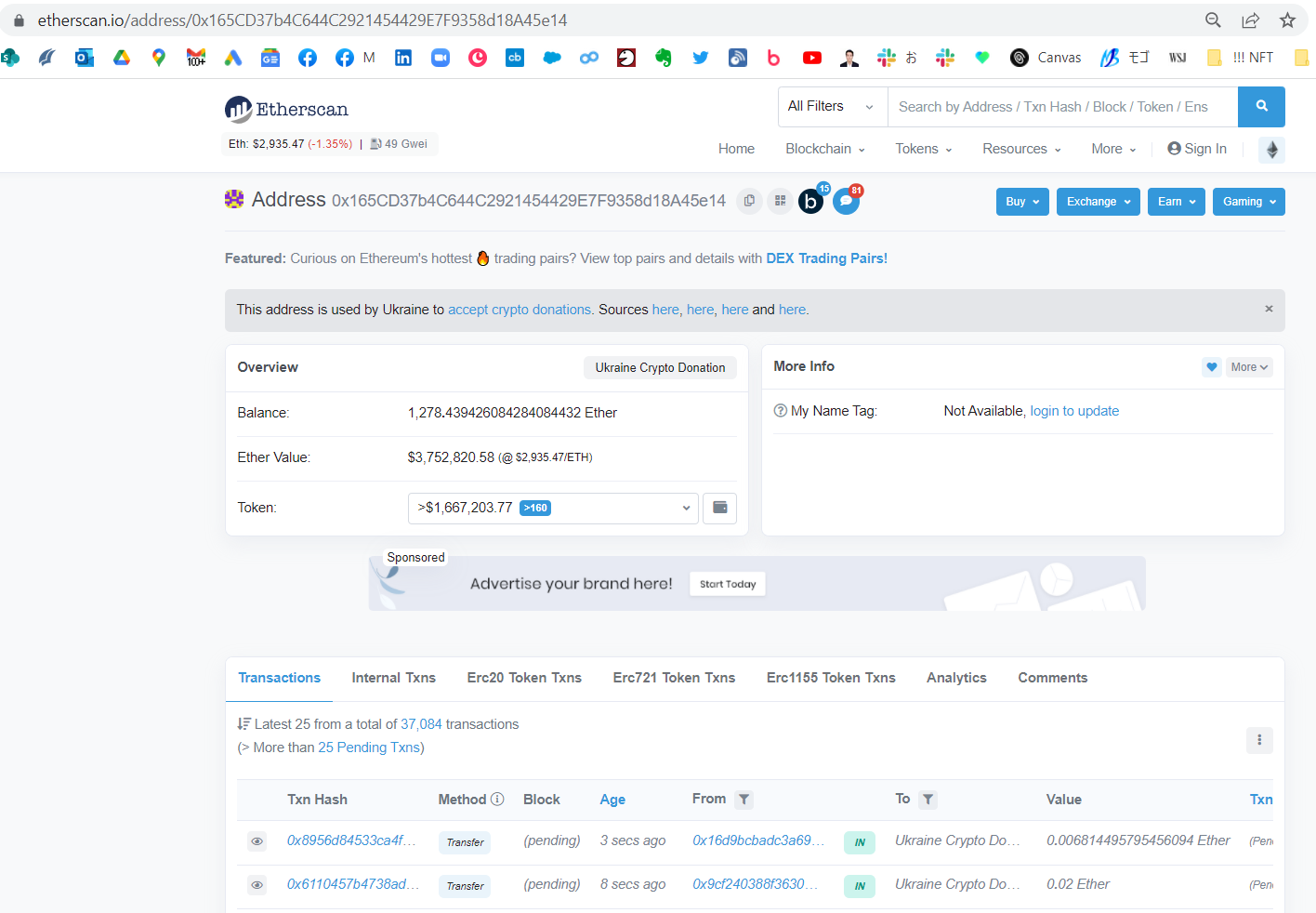
Task: View details eye for 0x8956d84533ca4f row
Action: click(257, 841)
